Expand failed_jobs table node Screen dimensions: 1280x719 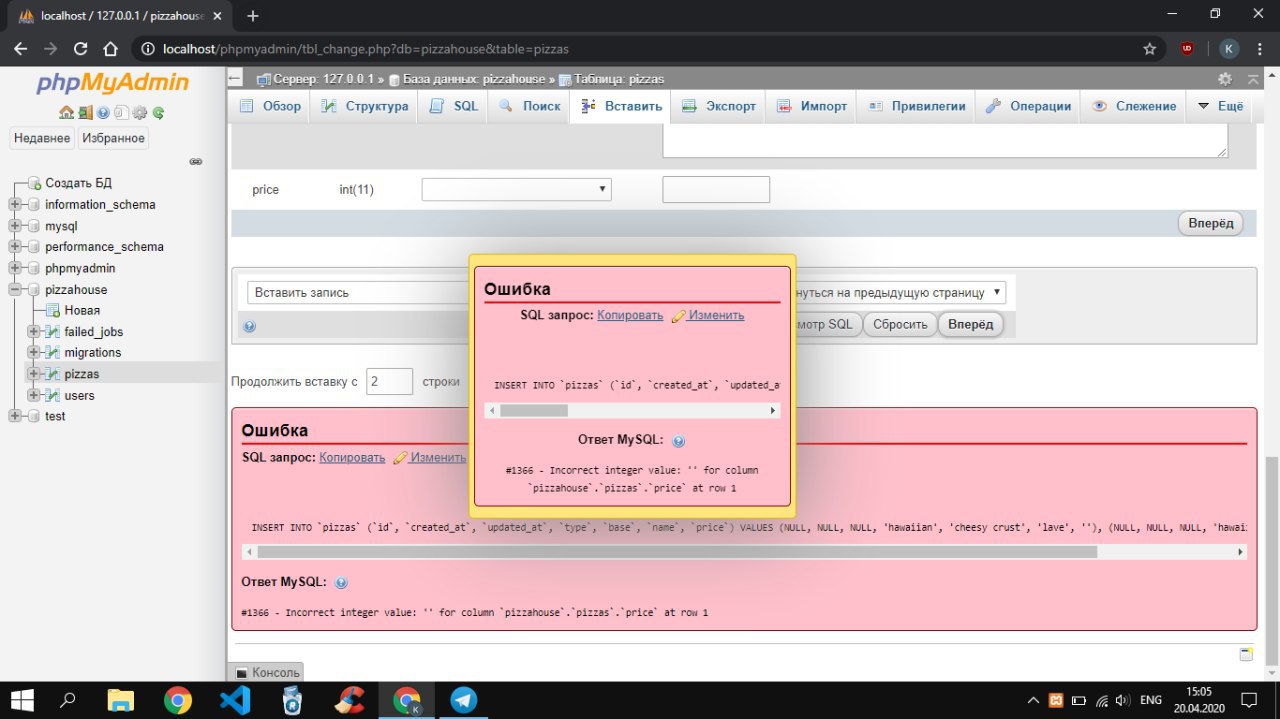(33, 331)
